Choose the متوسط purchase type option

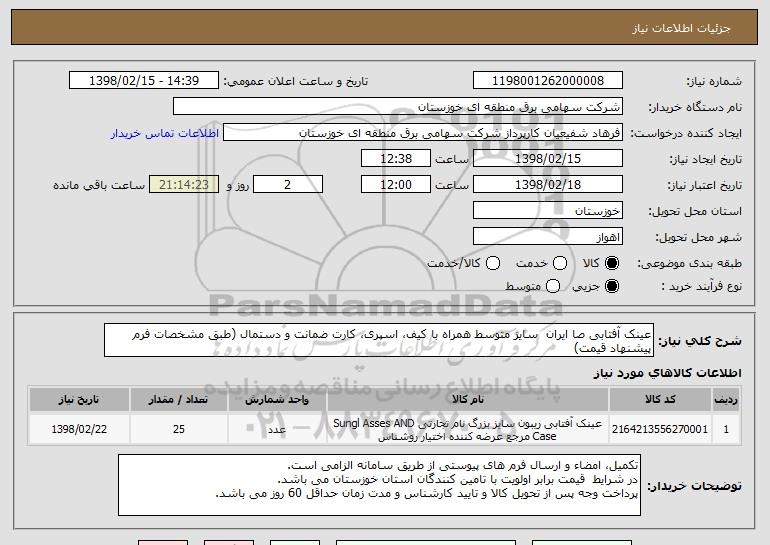[x=552, y=286]
